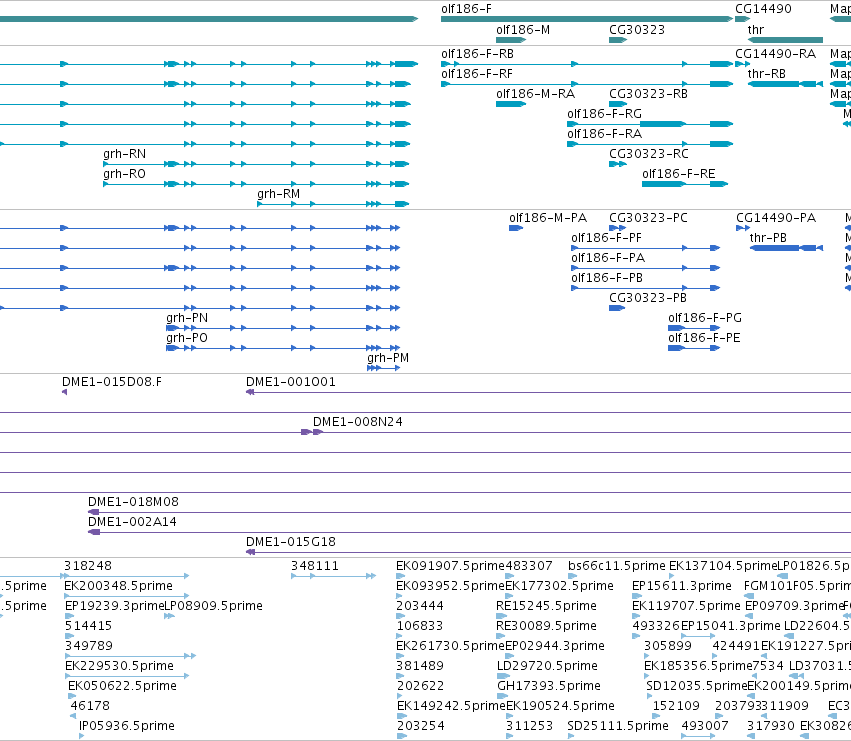
Task: Click the CG14490 gene label
Action: 763,9
